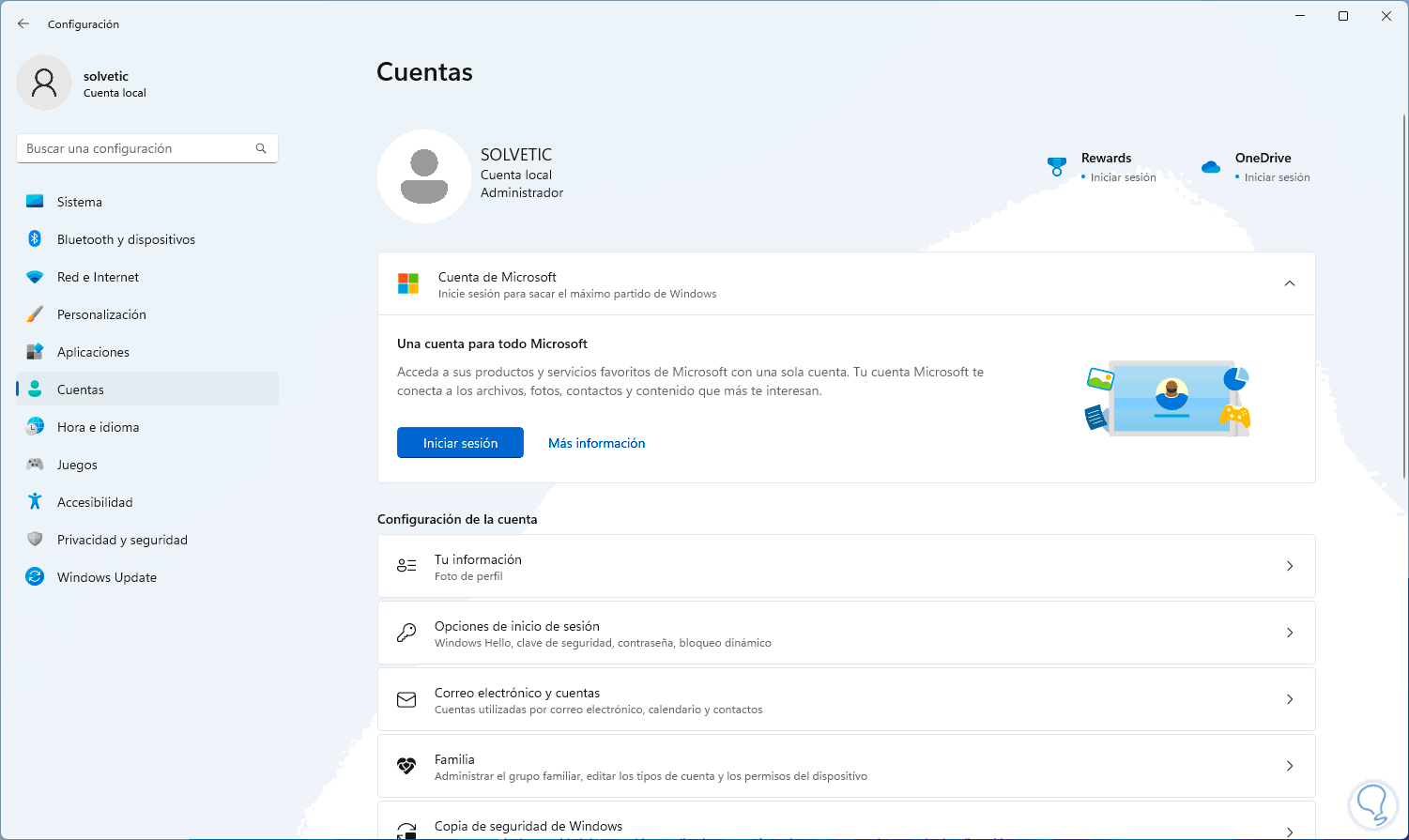Image resolution: width=1409 pixels, height=840 pixels.
Task: Click the Hora e idioma clock icon
Action: pos(35,427)
